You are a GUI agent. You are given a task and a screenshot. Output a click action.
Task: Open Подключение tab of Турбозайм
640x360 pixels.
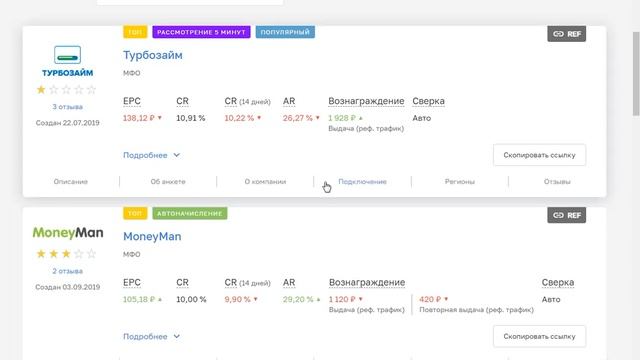pos(362,182)
